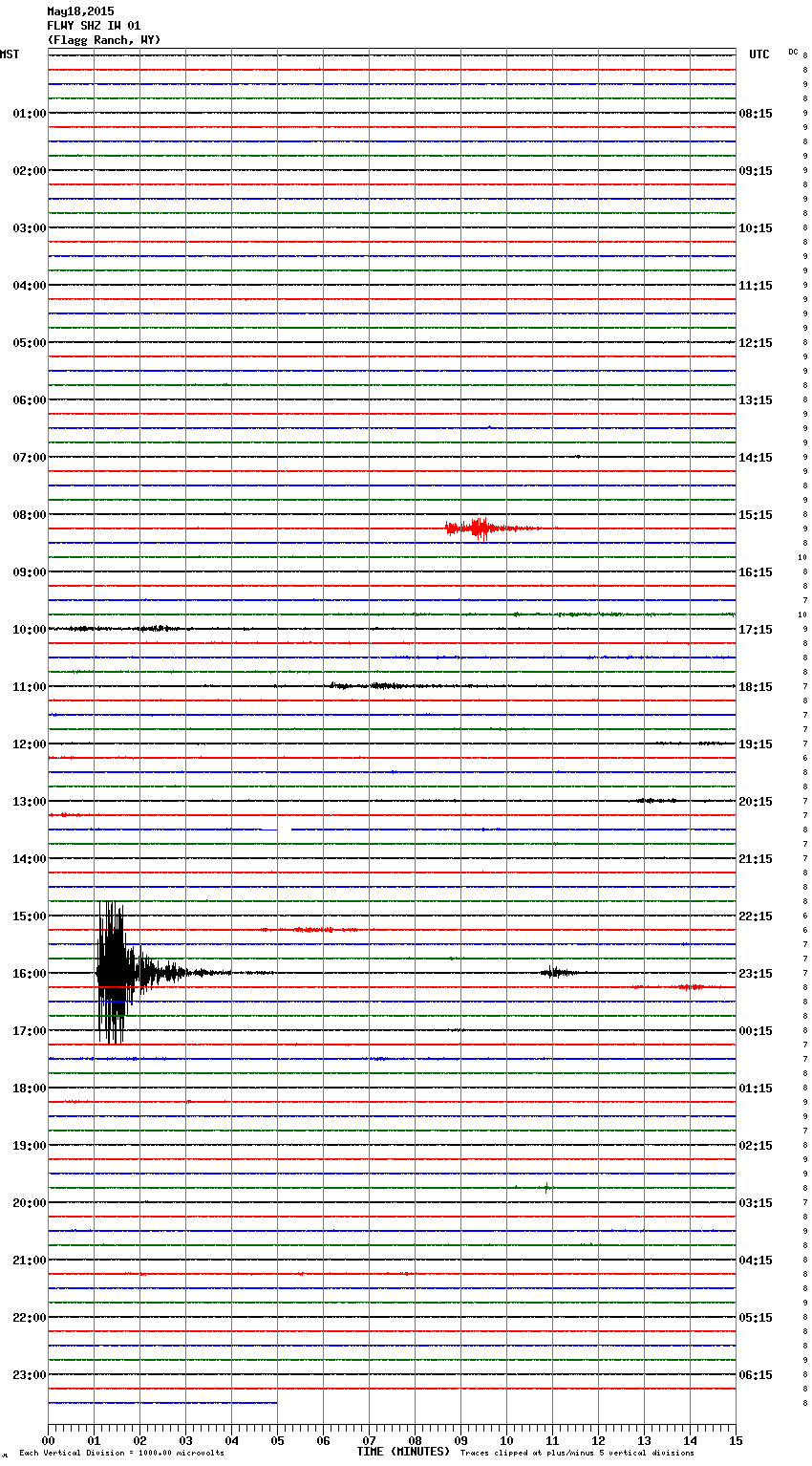Select the 04:00 MST hour label
The width and height of the screenshot is (812, 1466).
(x=29, y=286)
